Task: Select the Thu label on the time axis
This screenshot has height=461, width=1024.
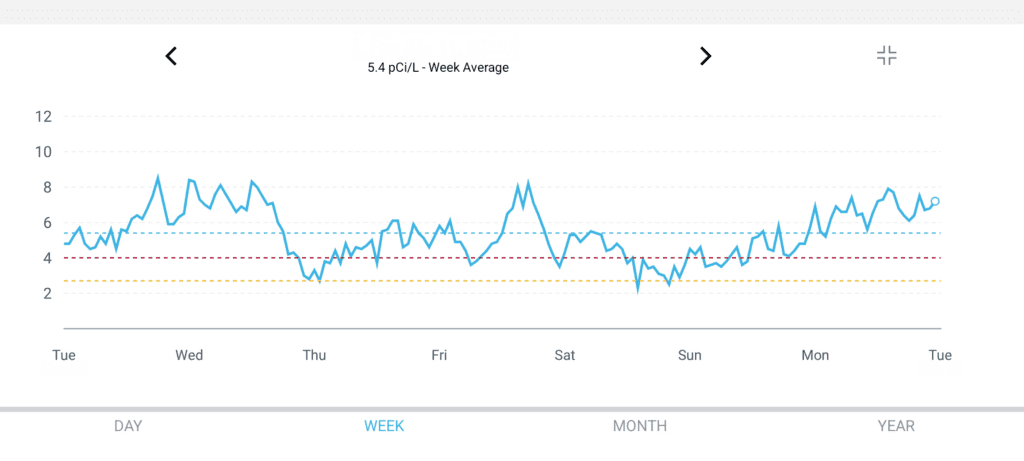Action: tap(314, 355)
